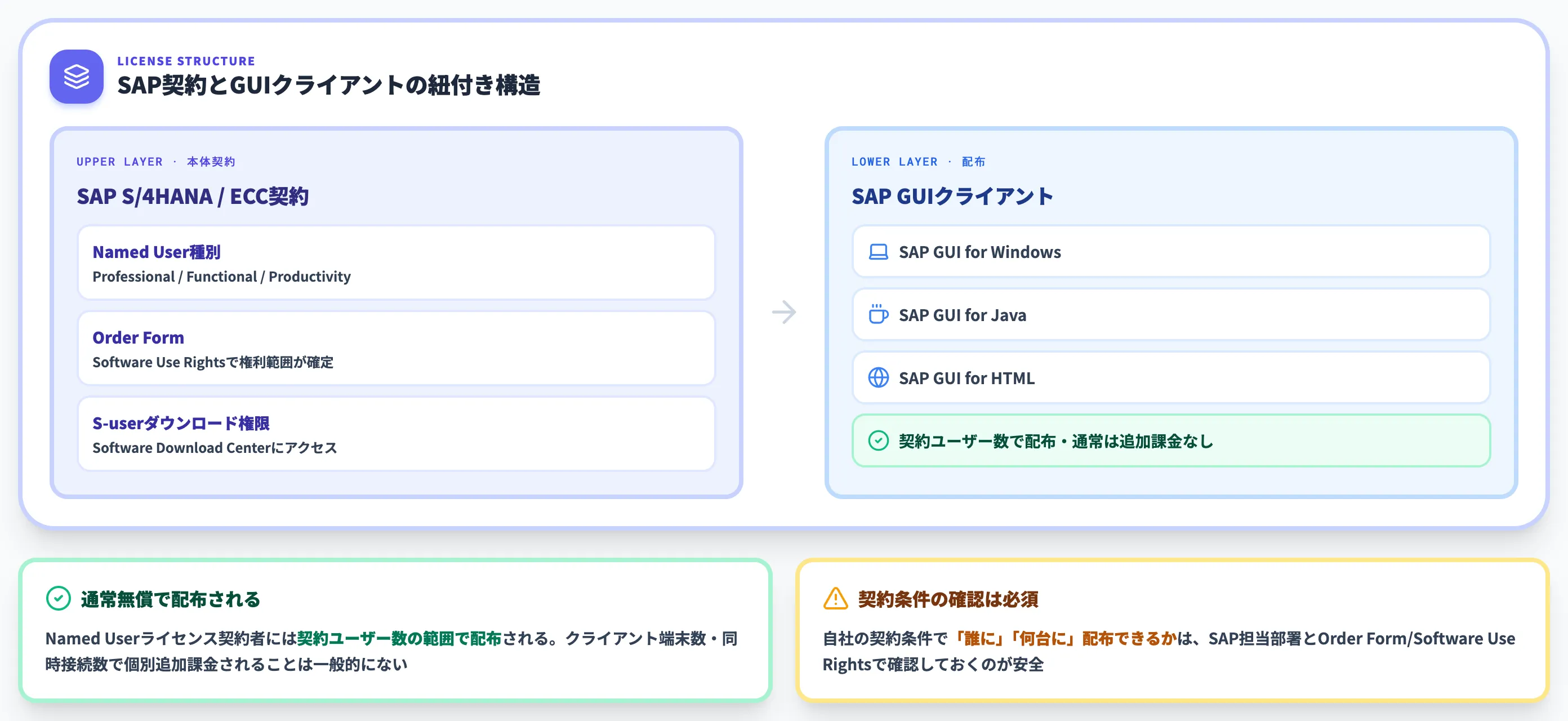Click the globe icon for SAP GUI for HTML

[879, 377]
